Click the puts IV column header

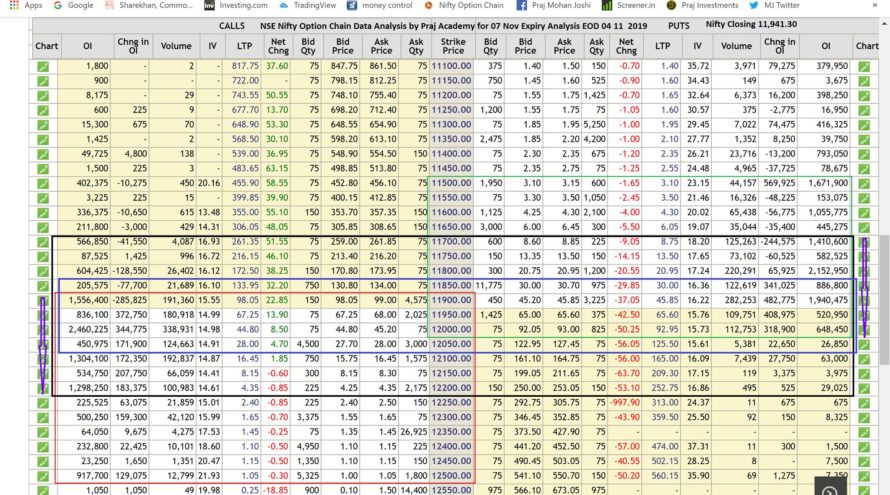coord(697,46)
